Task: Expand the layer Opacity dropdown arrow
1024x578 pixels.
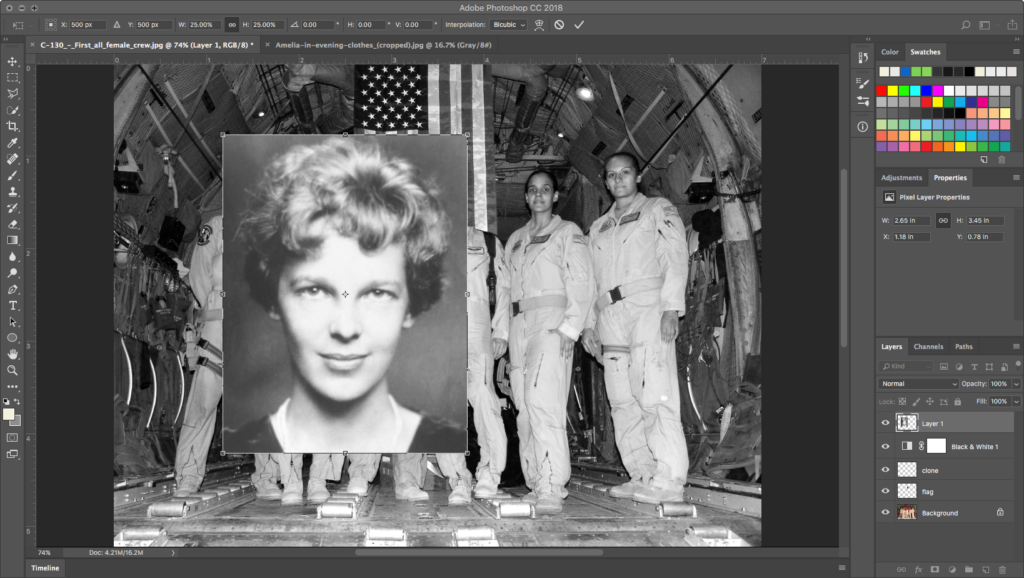Action: [x=1017, y=384]
